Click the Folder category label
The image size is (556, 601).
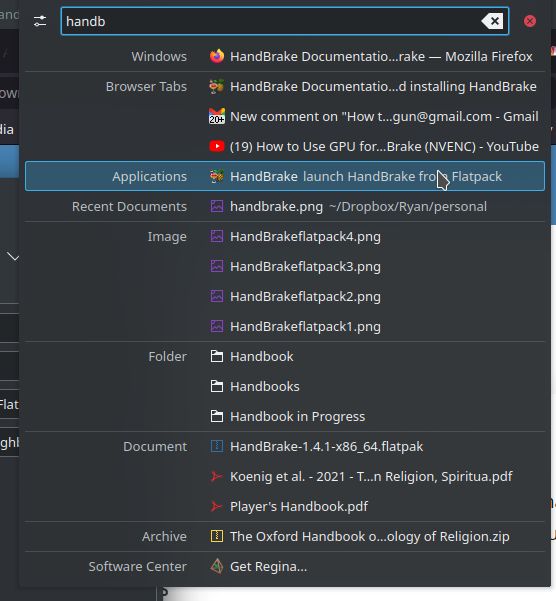point(167,356)
